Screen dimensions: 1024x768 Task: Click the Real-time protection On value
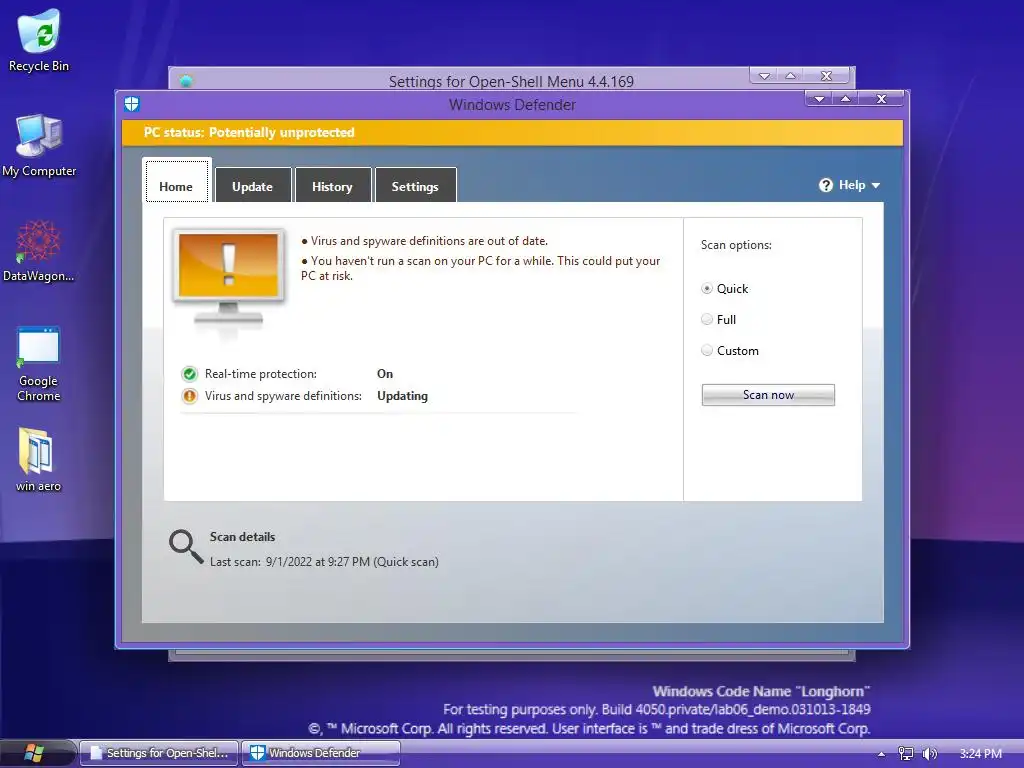(385, 374)
